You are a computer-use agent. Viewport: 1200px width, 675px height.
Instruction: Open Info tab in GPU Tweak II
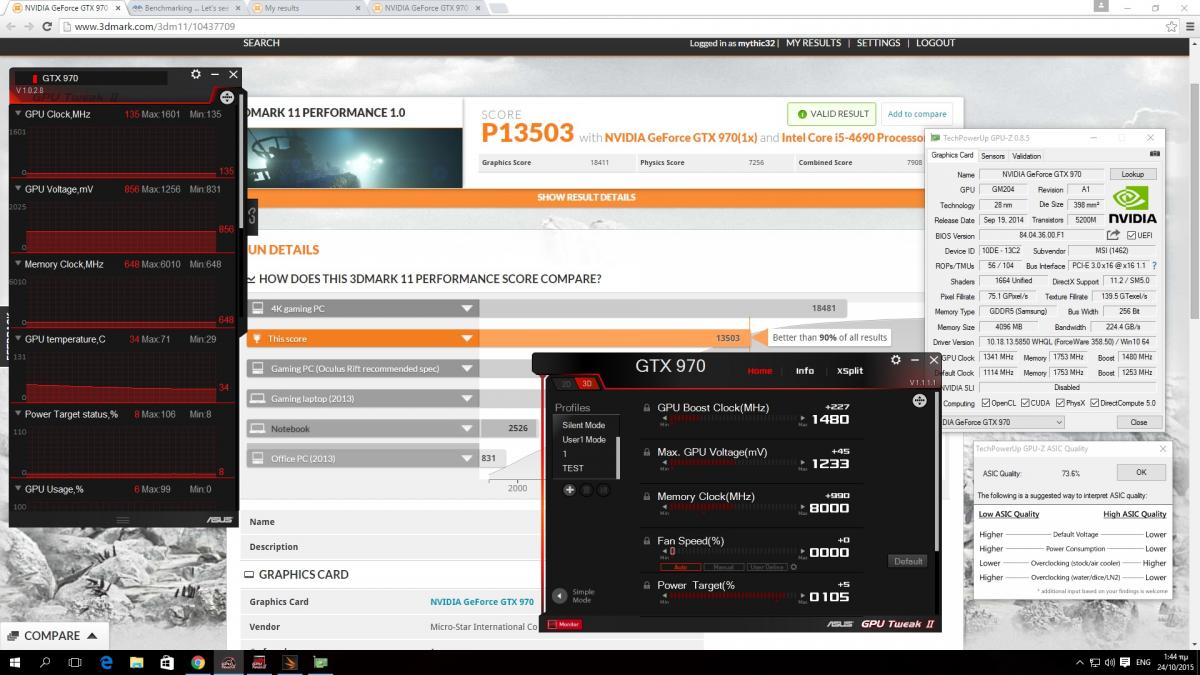tap(804, 370)
